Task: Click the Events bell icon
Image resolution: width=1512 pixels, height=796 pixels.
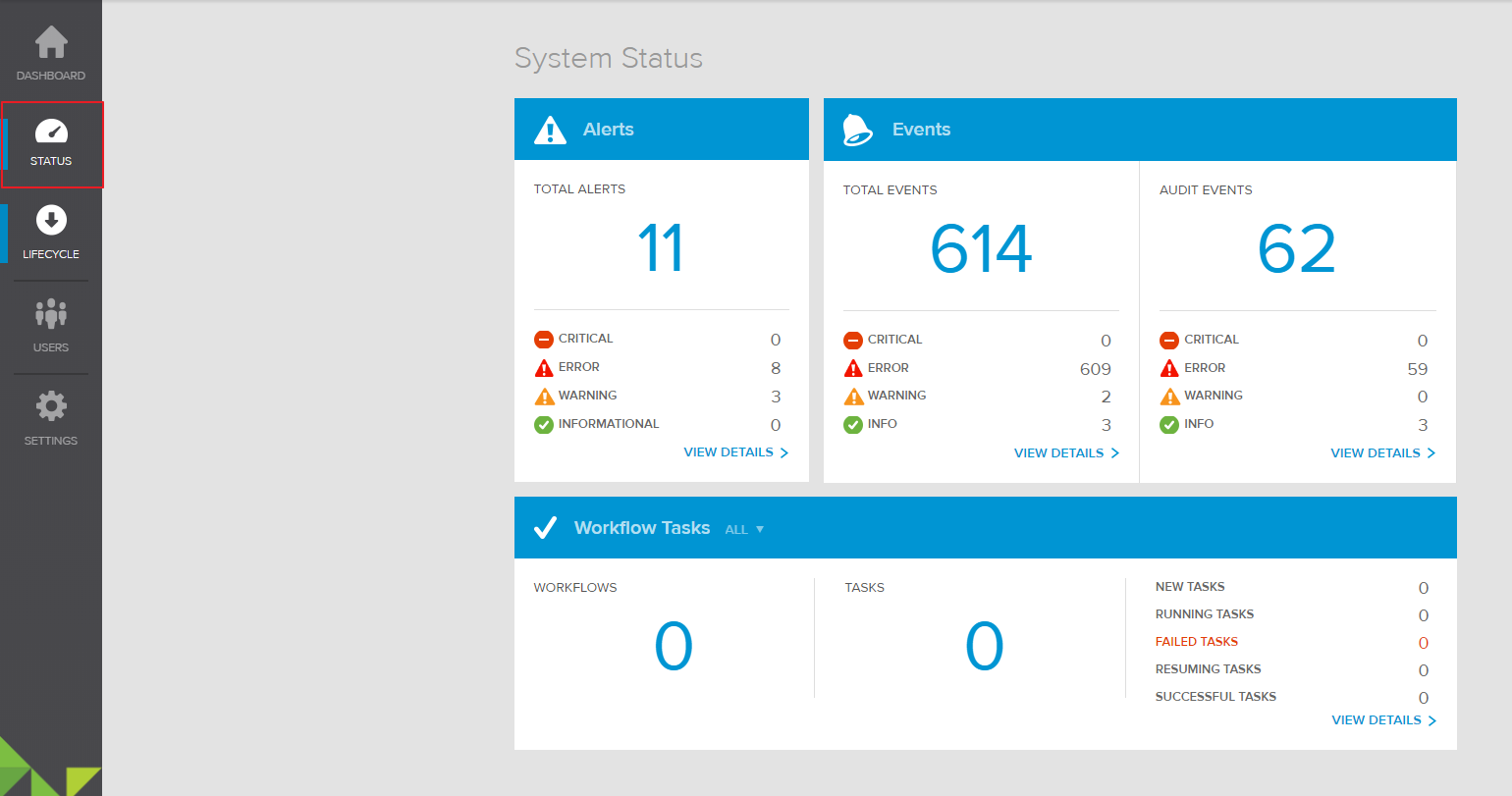Action: pyautogui.click(x=857, y=130)
